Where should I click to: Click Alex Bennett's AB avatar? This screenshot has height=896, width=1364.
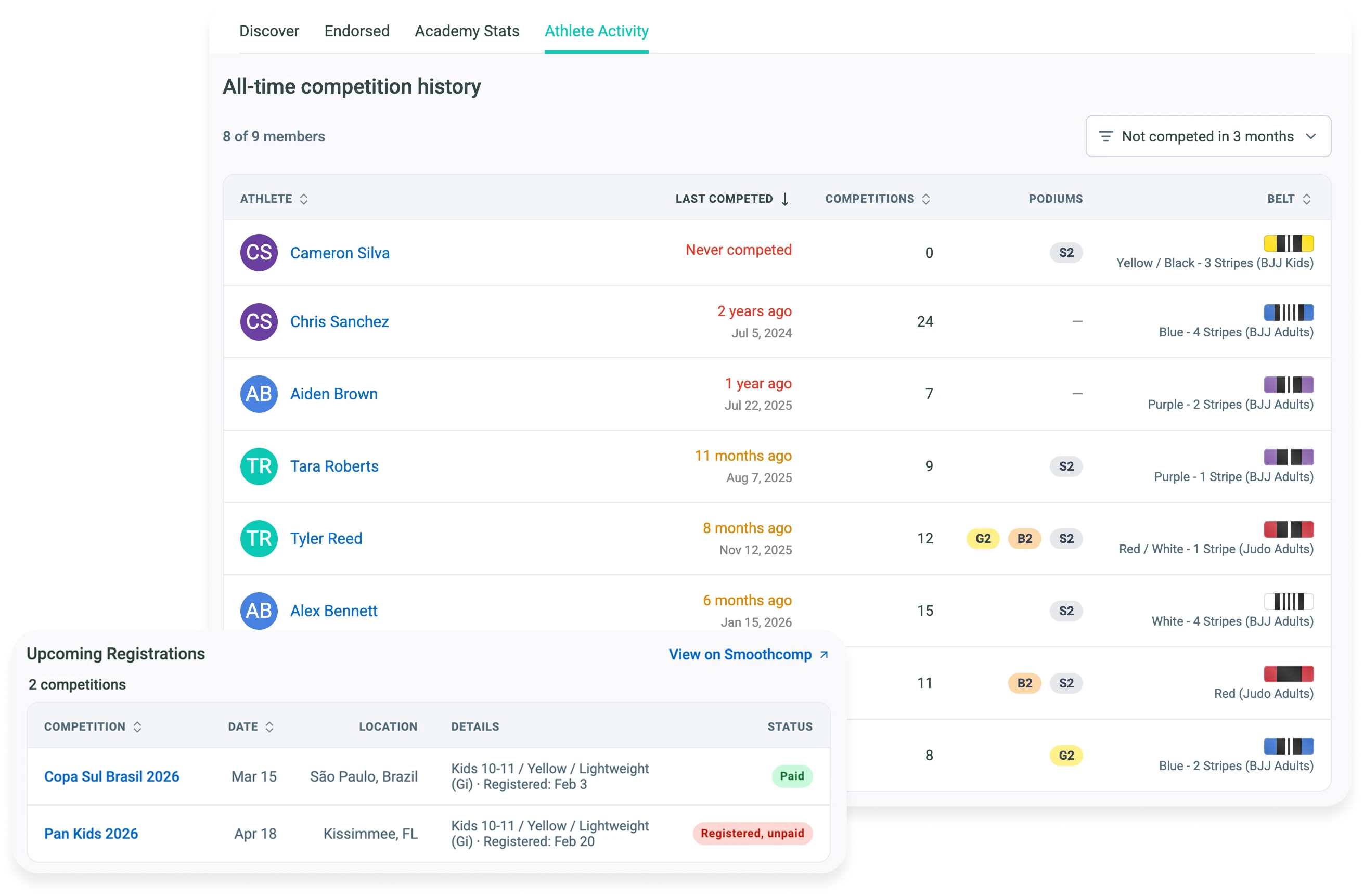[259, 610]
